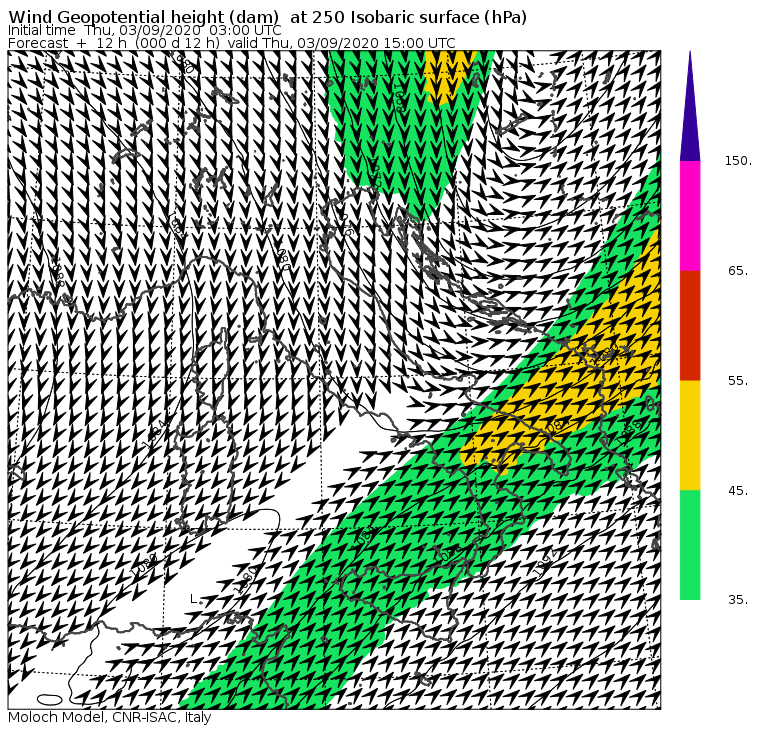This screenshot has width=760, height=731.
Task: Click the legend value '65.'
Action: [738, 270]
